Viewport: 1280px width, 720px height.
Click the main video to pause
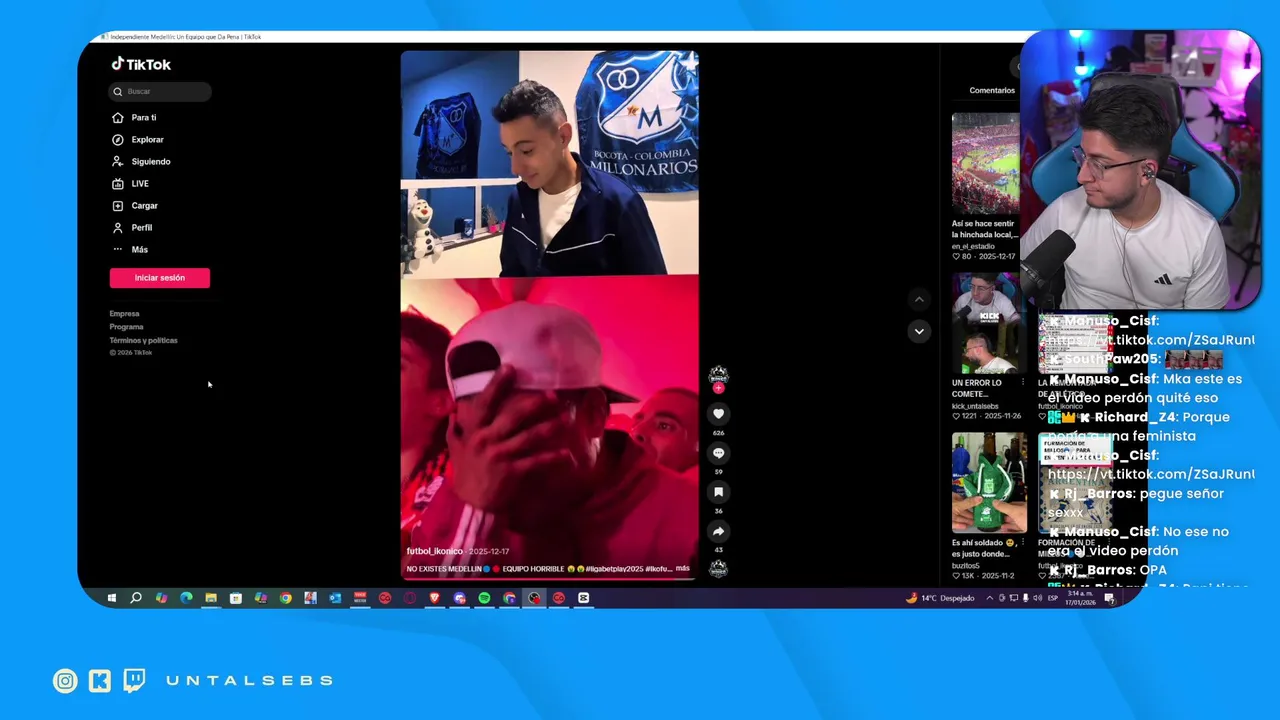point(549,315)
